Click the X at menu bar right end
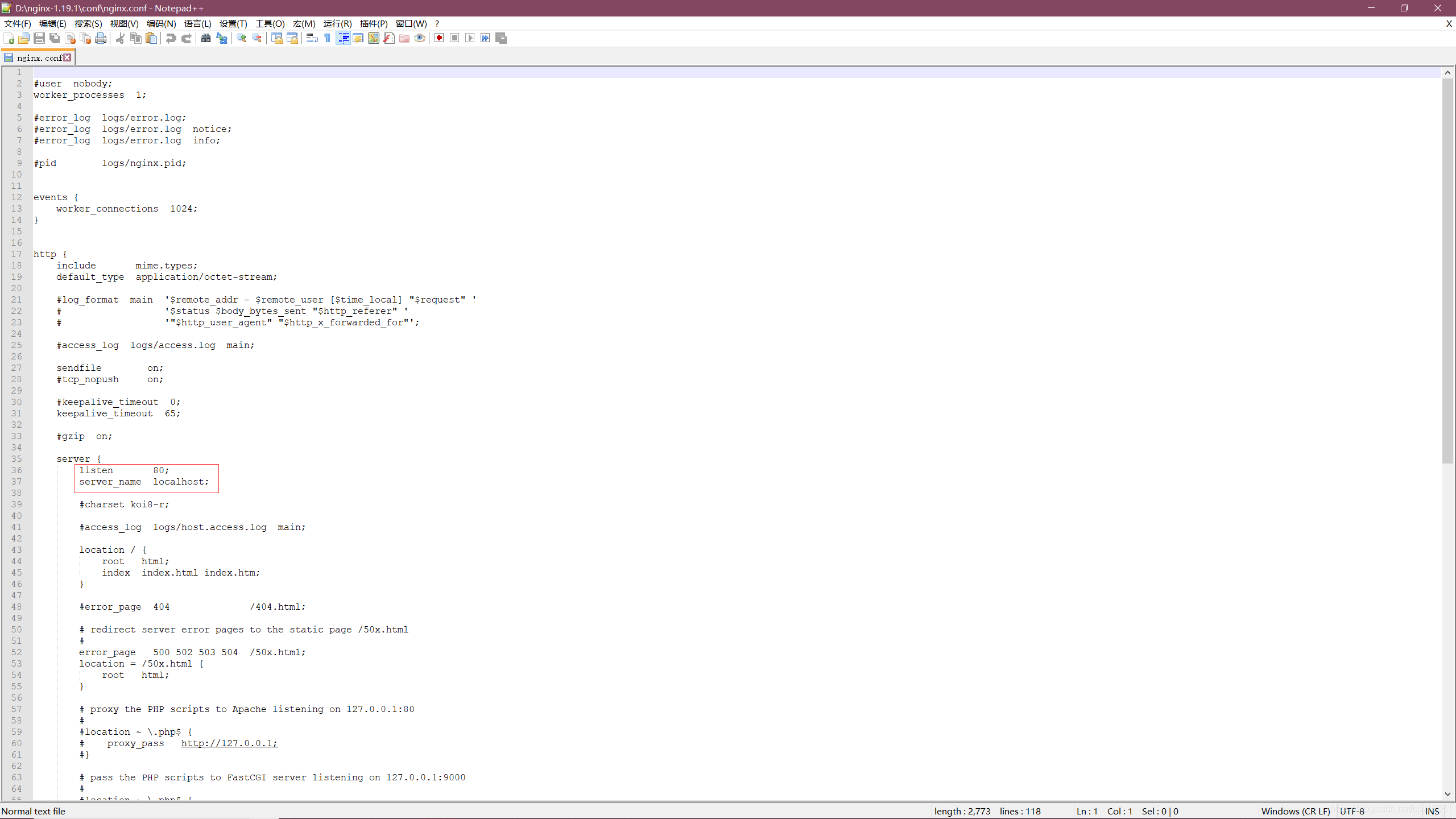Viewport: 1456px width, 819px height. [1449, 23]
